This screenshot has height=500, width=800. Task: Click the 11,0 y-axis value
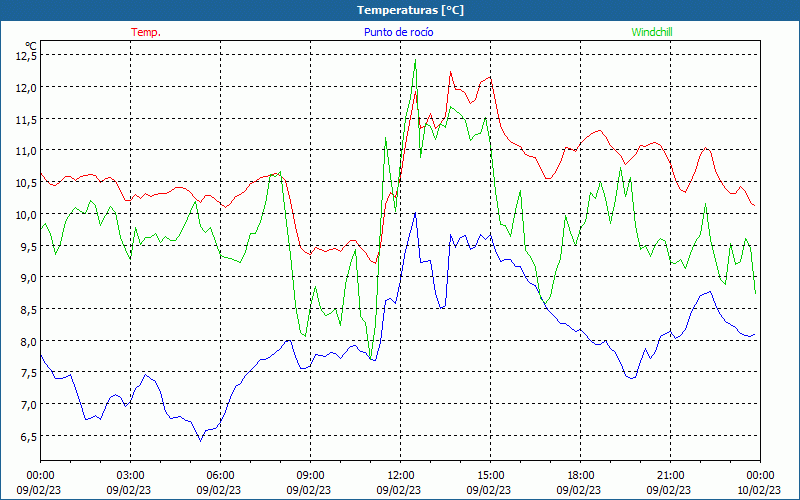pos(27,151)
